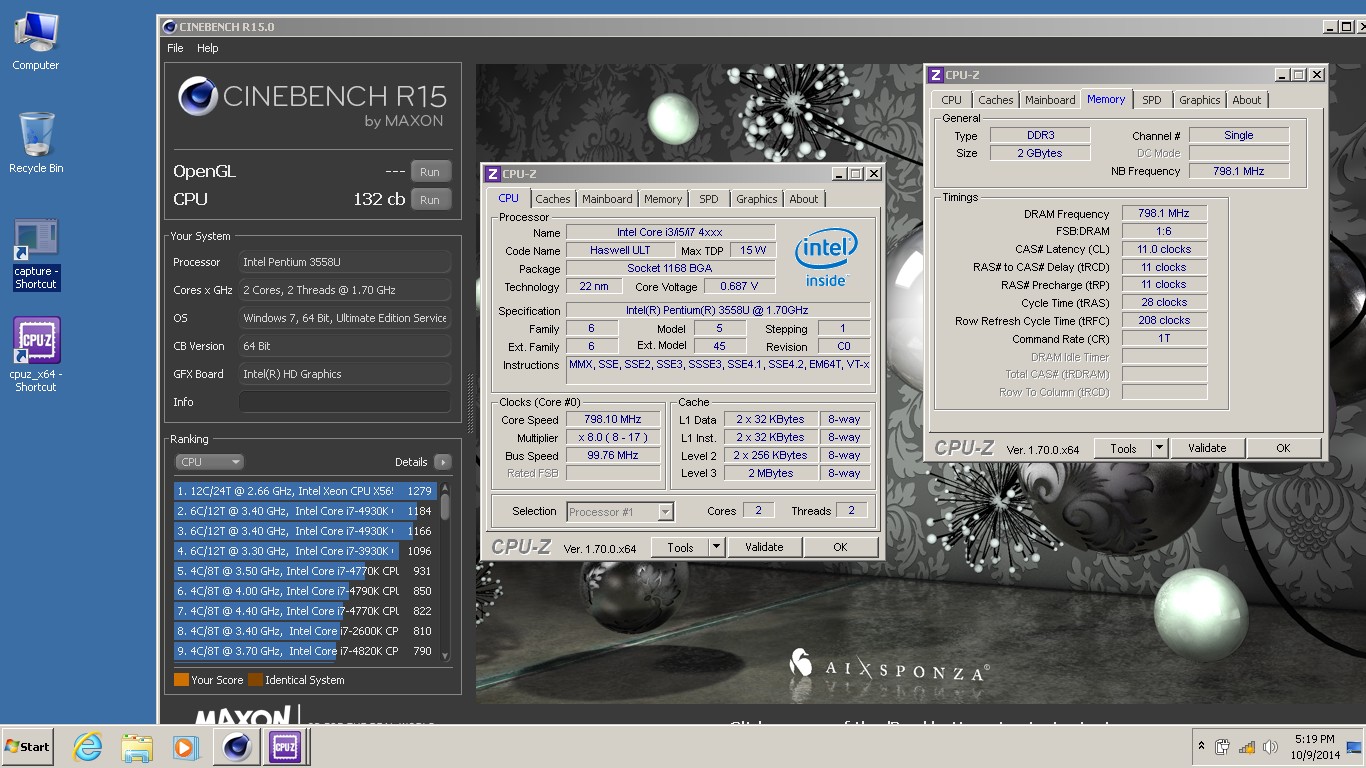This screenshot has width=1366, height=768.
Task: Run the OpenGL benchmark
Action: [430, 172]
